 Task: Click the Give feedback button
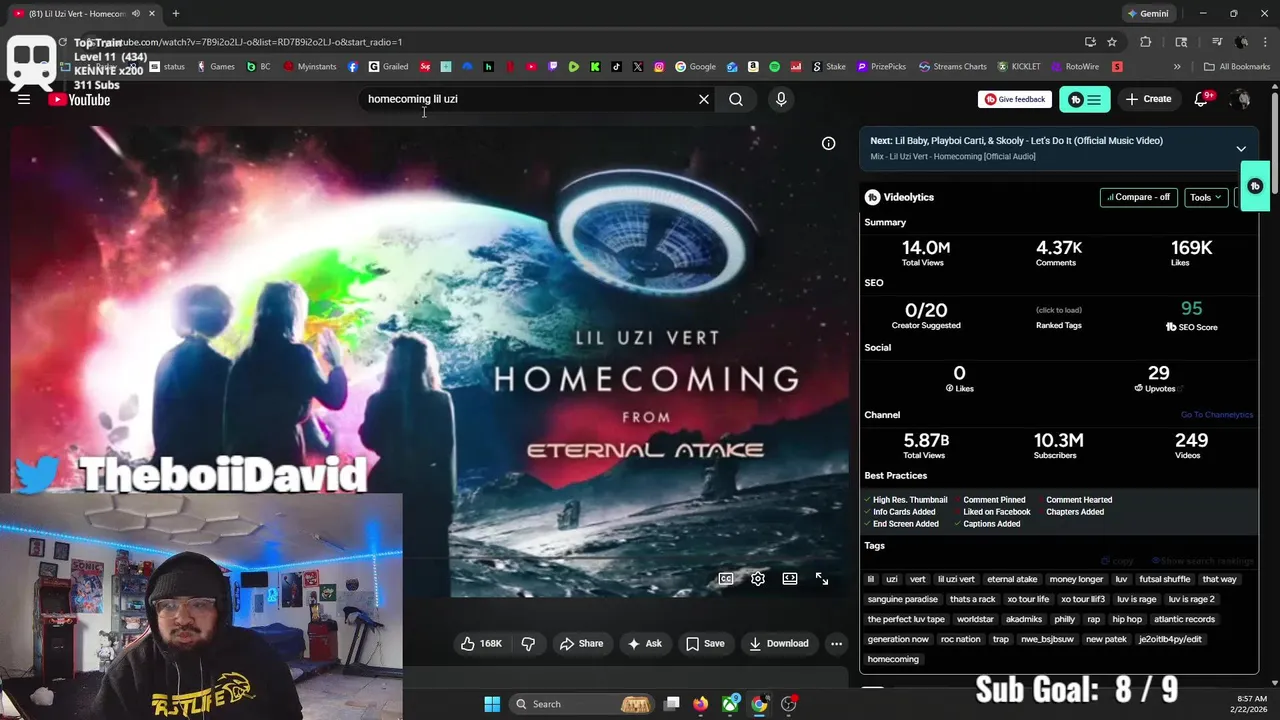click(1015, 99)
